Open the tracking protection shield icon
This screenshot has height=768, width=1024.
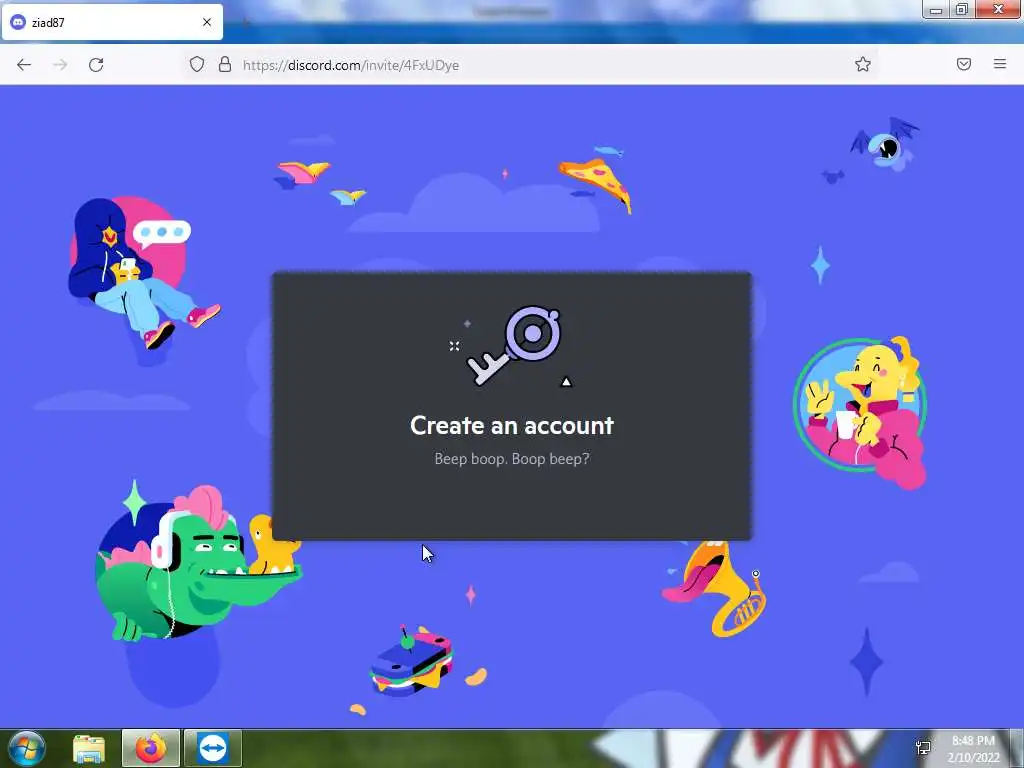[197, 64]
